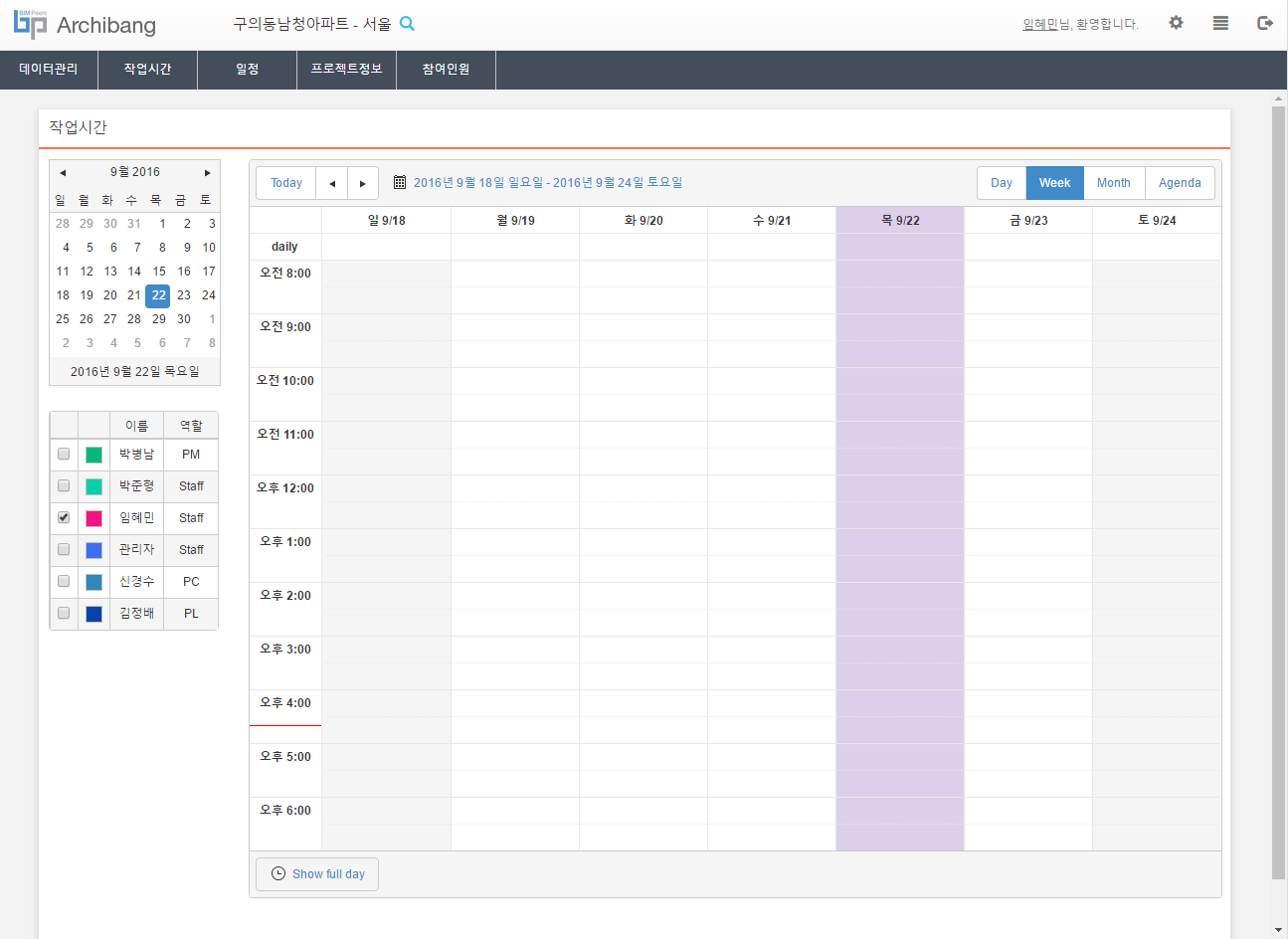Screen dimensions: 1288x939
Task: Click the PL role cell
Action: tap(191, 614)
